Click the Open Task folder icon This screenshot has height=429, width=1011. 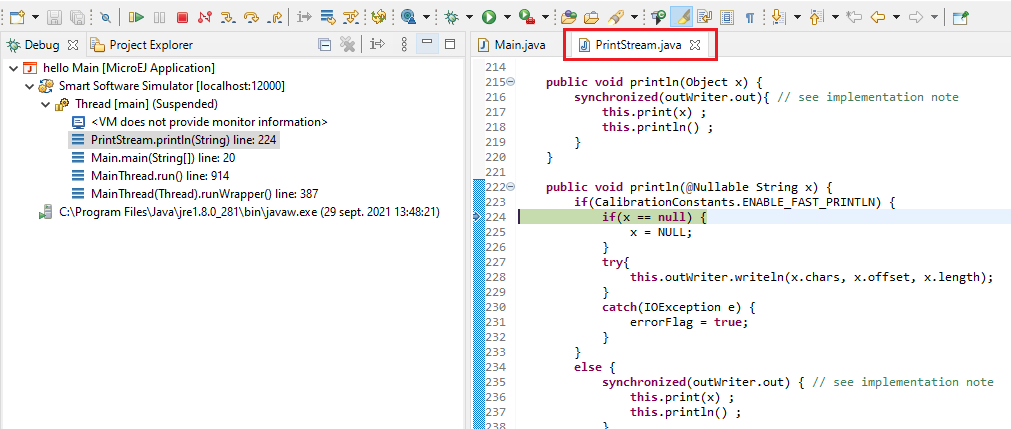[x=592, y=17]
